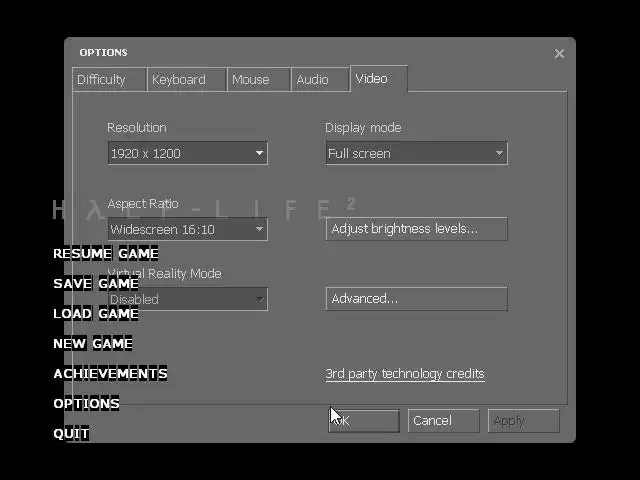Select the Mouse tab

pyautogui.click(x=259, y=79)
